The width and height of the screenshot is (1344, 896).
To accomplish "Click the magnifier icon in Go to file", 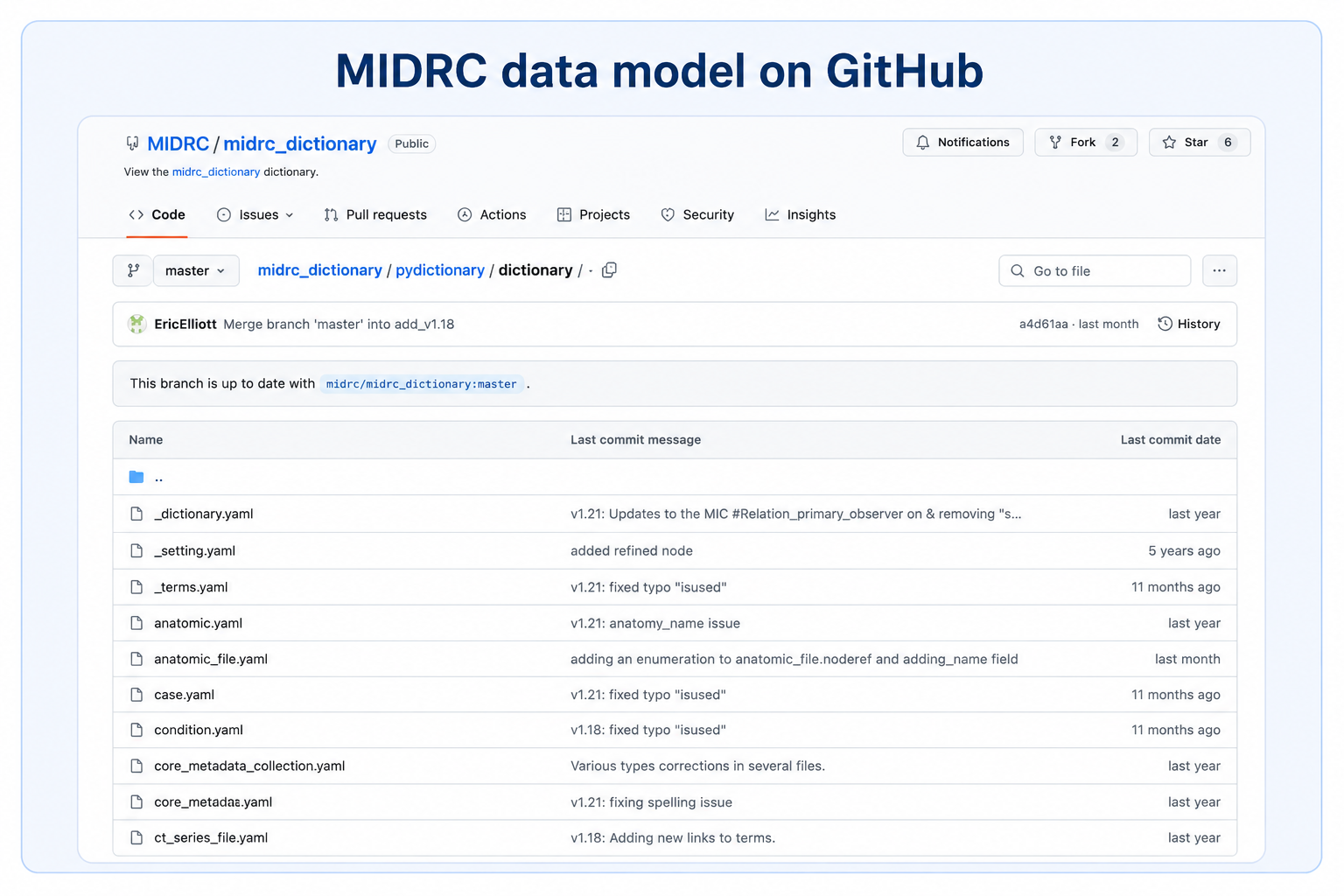I will point(1018,270).
